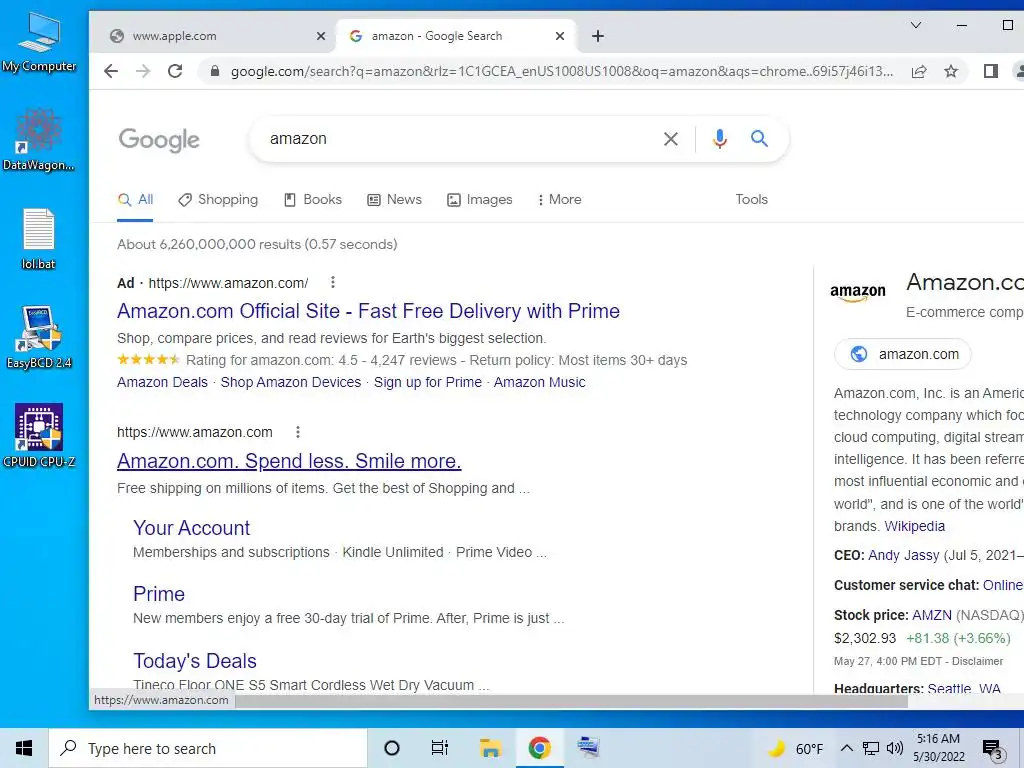Viewport: 1024px width, 768px height.
Task: View site info padlock icon
Action: click(x=214, y=71)
